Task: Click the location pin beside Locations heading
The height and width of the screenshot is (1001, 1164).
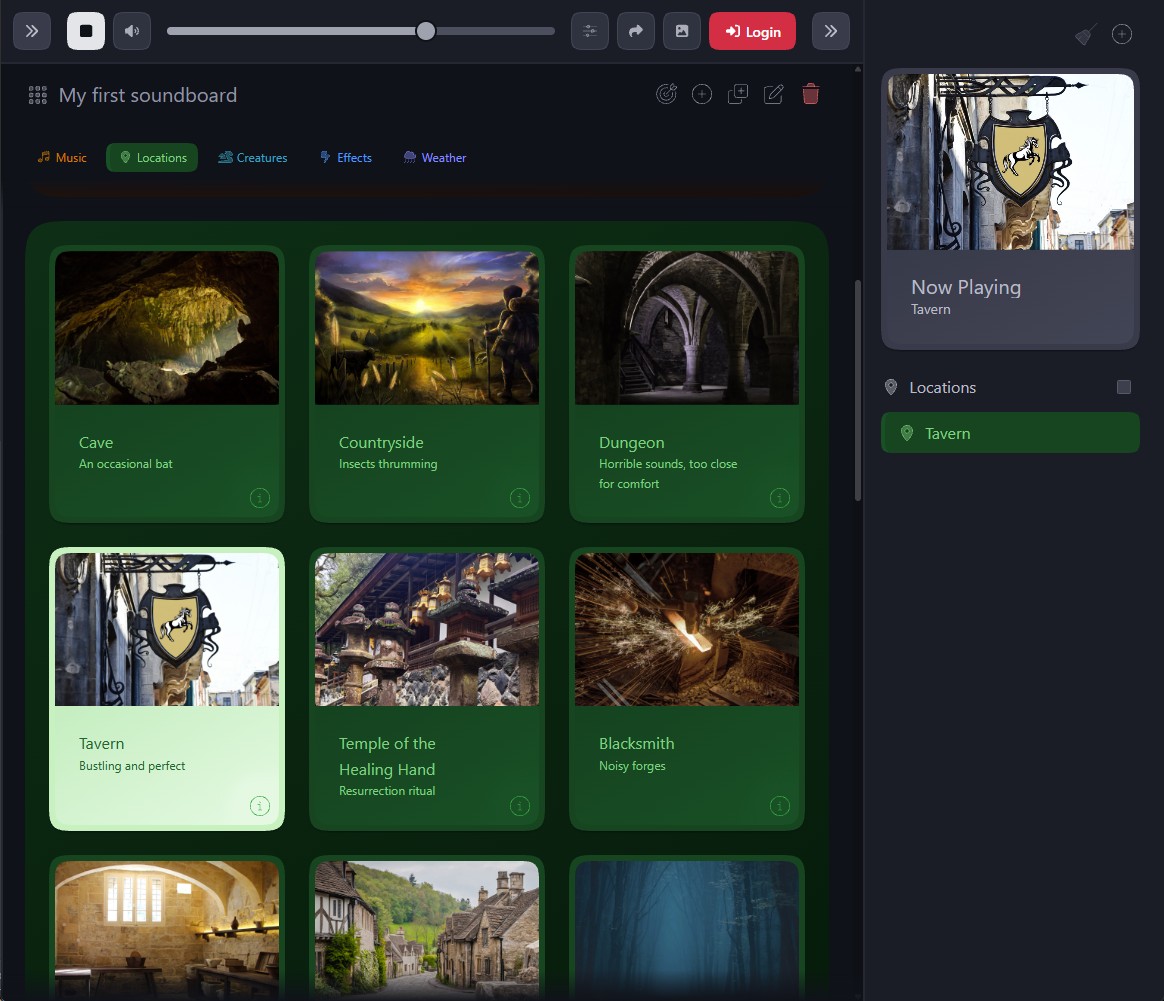Action: [891, 387]
